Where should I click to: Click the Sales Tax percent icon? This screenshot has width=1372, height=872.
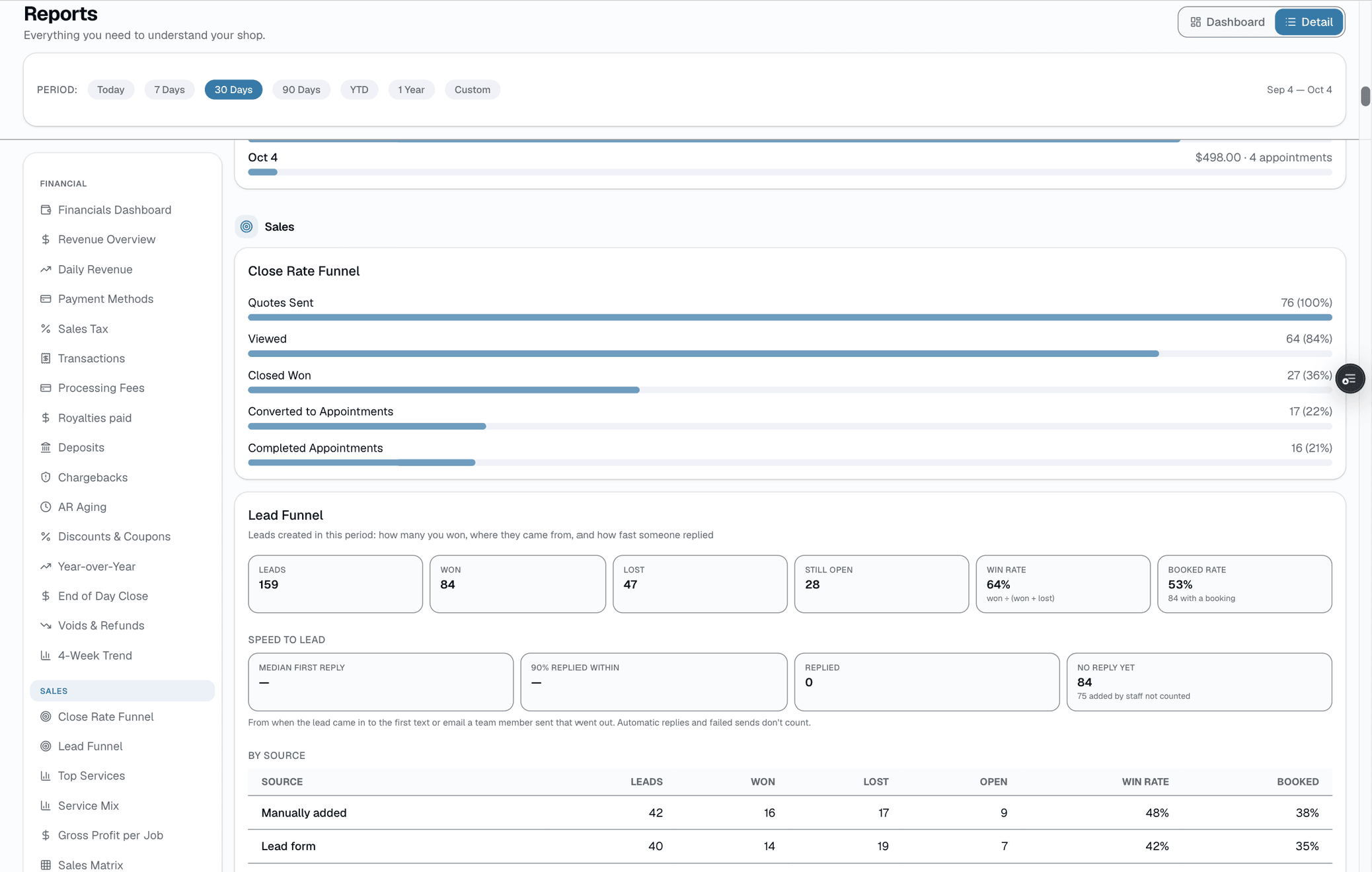tap(46, 329)
